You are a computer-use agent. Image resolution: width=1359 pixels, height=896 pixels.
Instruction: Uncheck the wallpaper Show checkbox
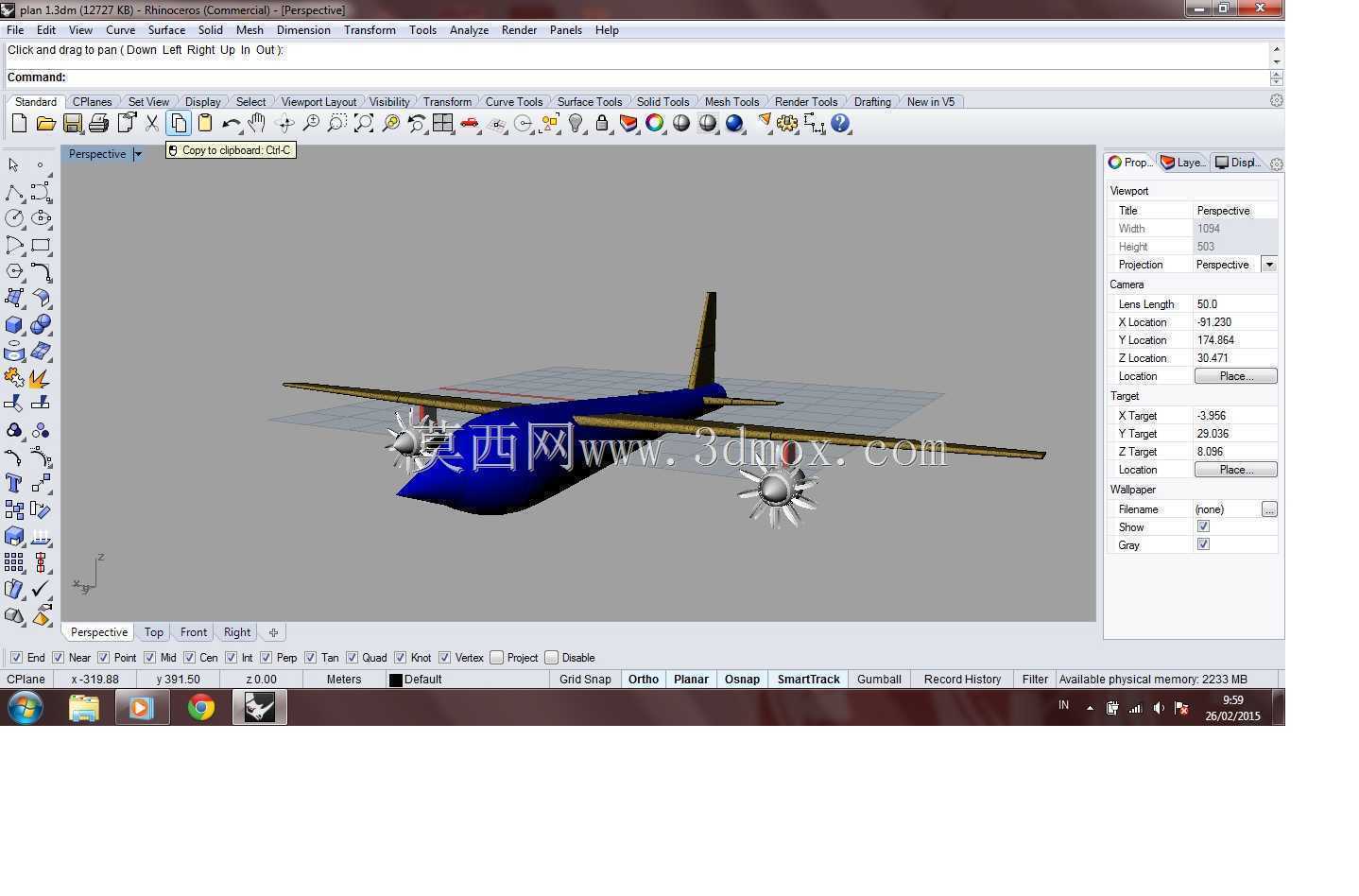pyautogui.click(x=1203, y=526)
